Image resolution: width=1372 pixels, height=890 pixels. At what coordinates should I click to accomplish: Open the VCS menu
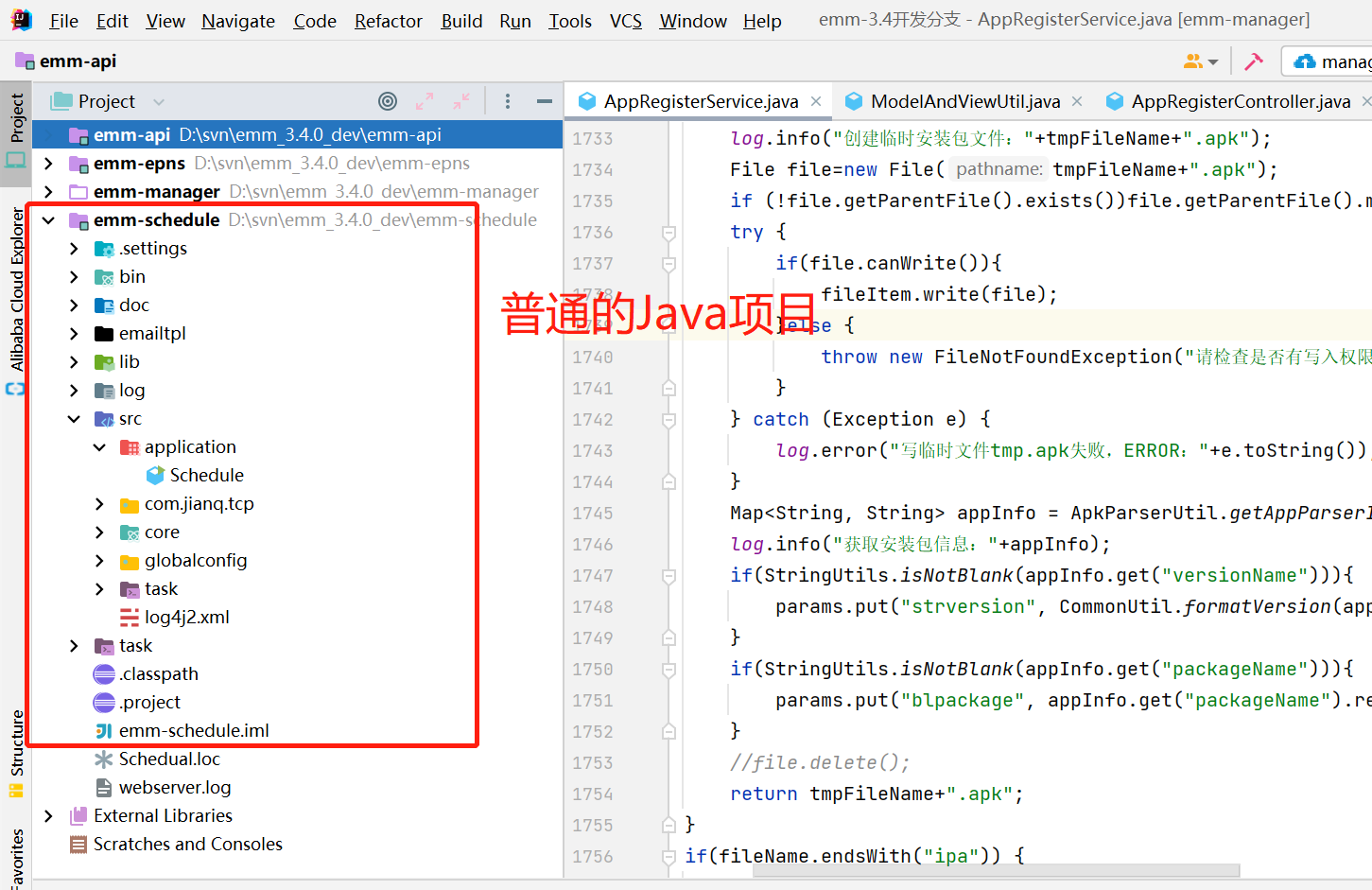click(x=626, y=21)
